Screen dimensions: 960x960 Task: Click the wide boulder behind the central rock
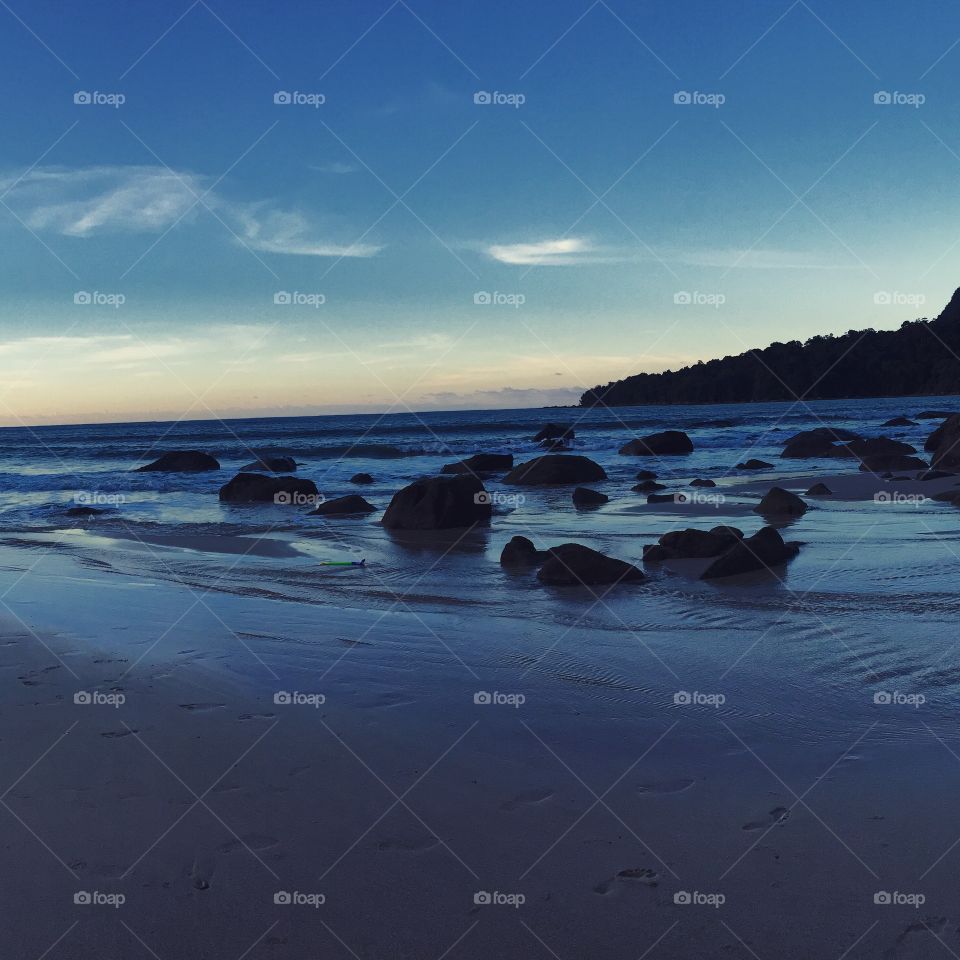[555, 470]
